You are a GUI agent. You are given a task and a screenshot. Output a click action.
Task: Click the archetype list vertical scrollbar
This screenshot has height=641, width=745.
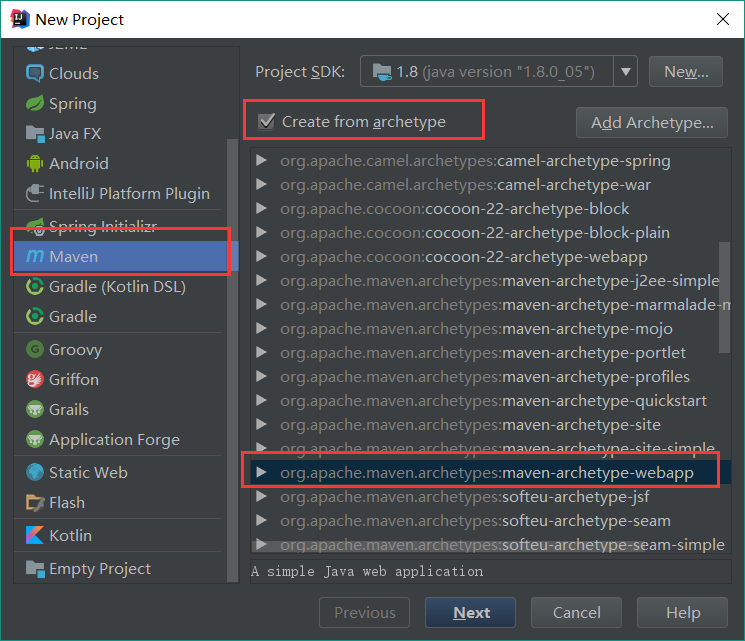[x=724, y=297]
